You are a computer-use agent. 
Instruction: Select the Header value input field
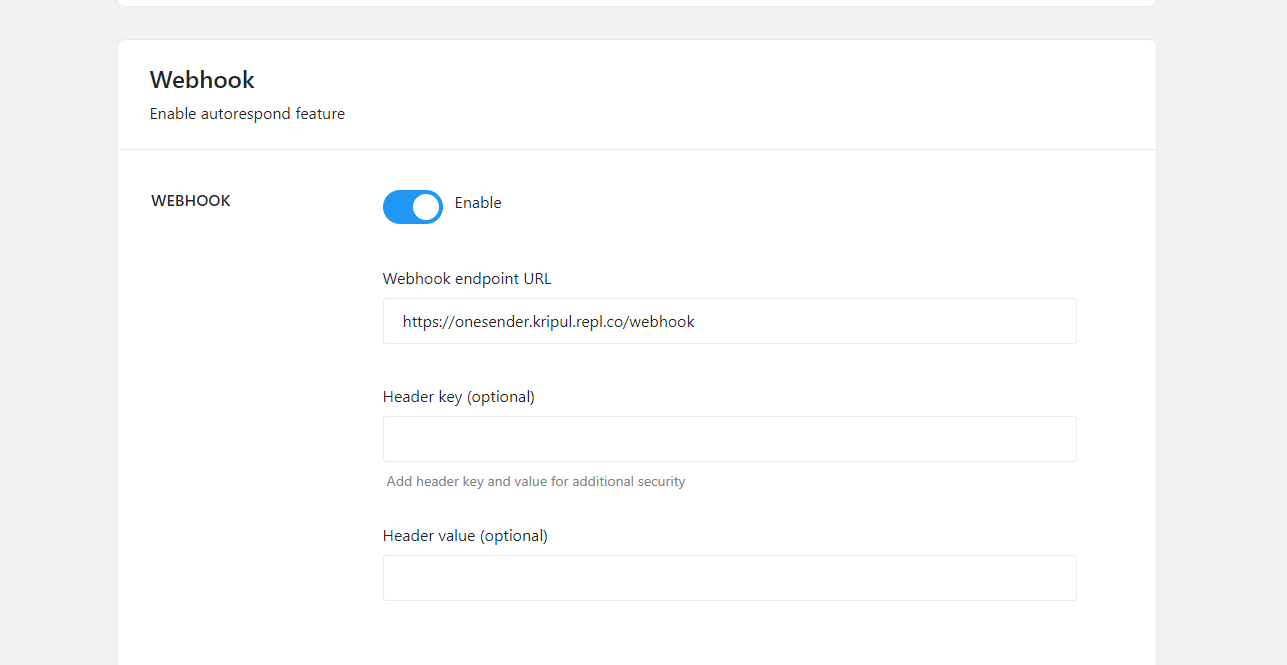click(729, 578)
